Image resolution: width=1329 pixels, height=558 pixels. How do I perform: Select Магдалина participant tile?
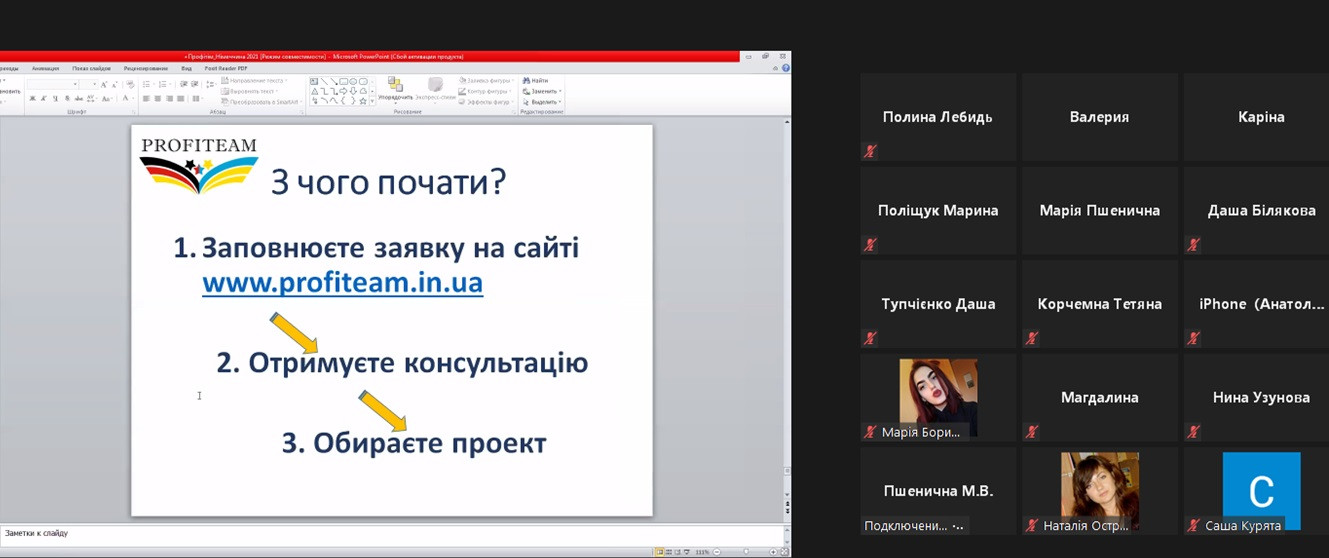(x=1100, y=397)
